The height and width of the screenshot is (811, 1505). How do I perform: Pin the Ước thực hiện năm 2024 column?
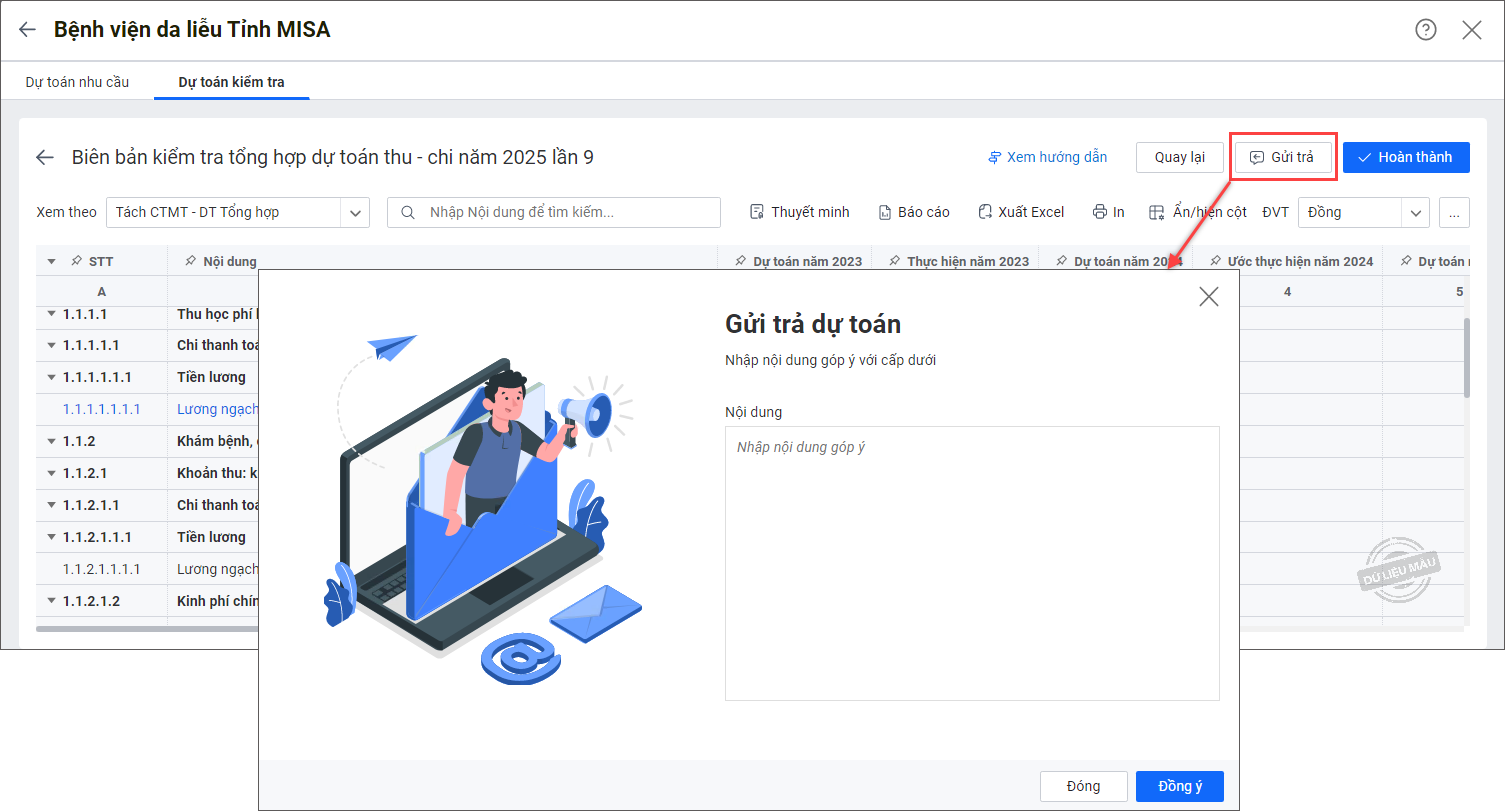tap(1215, 261)
